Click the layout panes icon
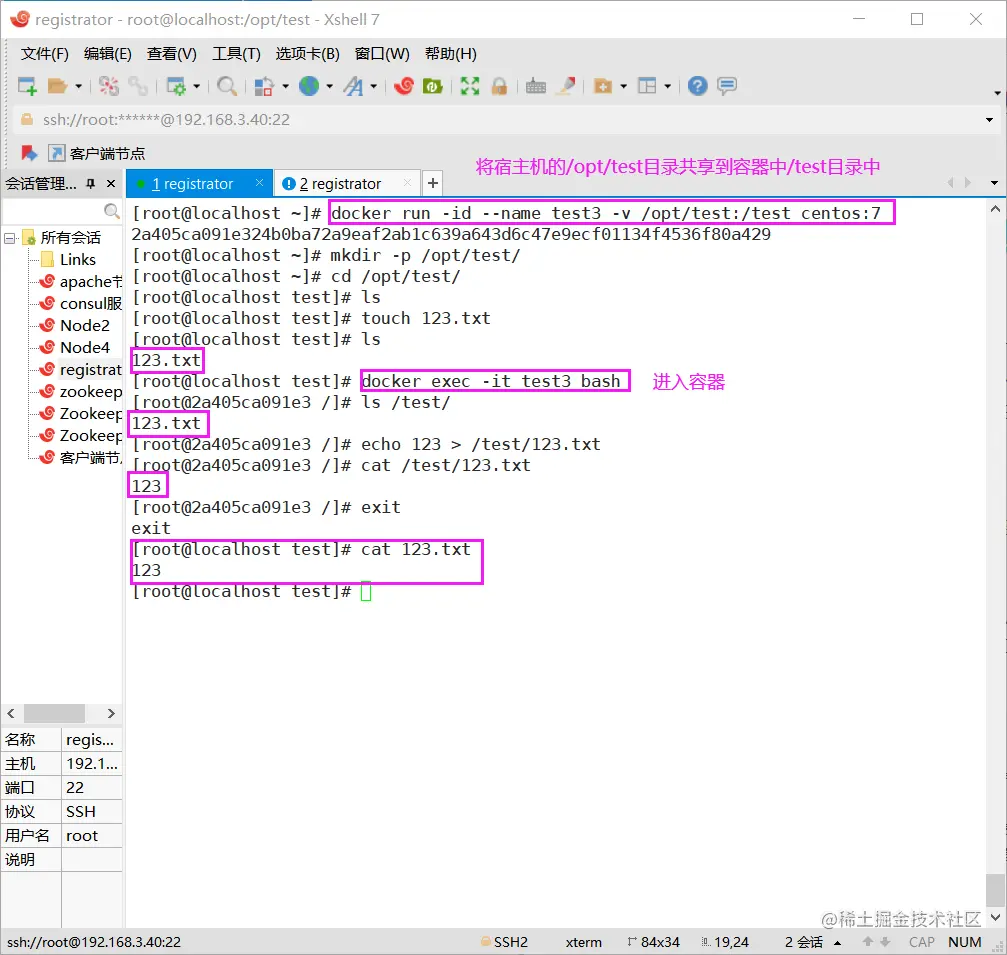This screenshot has height=955, width=1007. (x=647, y=85)
